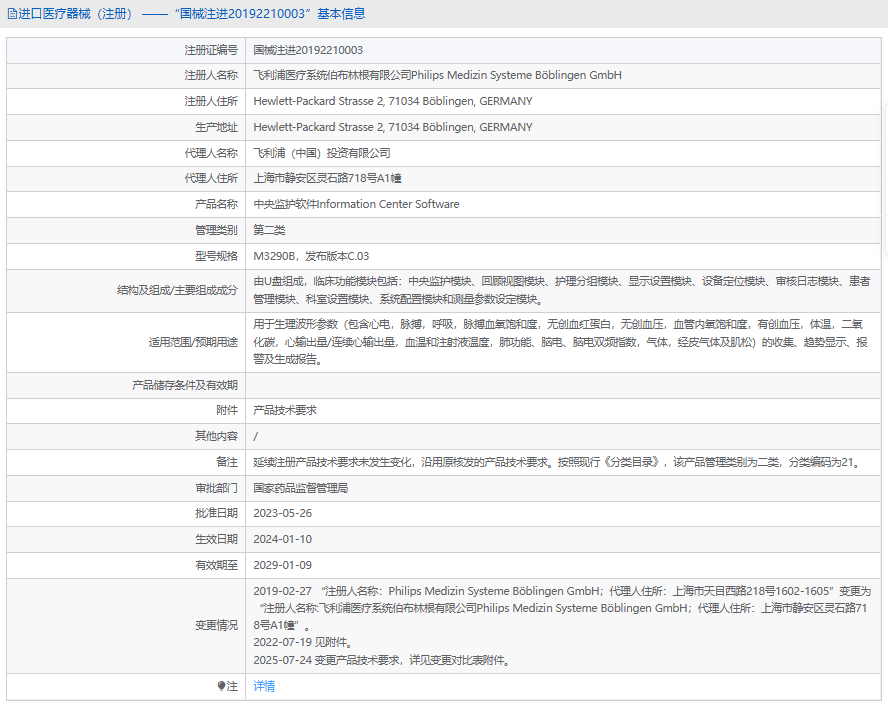Screen dimensions: 888x710
Task: Click remark text starting 延续注册产品技术要求
Action: (558, 463)
